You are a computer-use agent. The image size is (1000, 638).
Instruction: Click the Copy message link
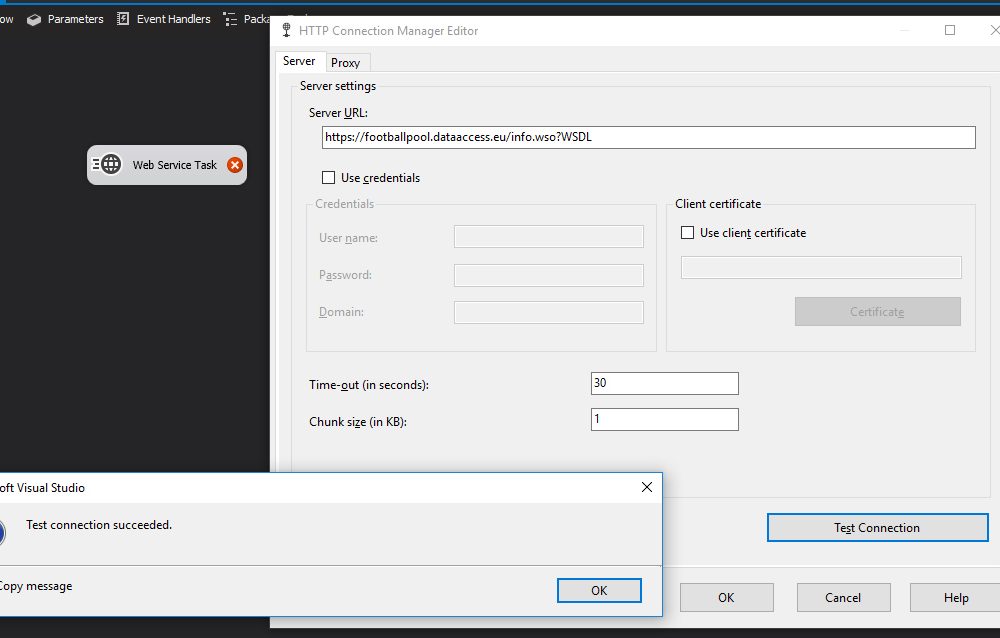click(36, 586)
